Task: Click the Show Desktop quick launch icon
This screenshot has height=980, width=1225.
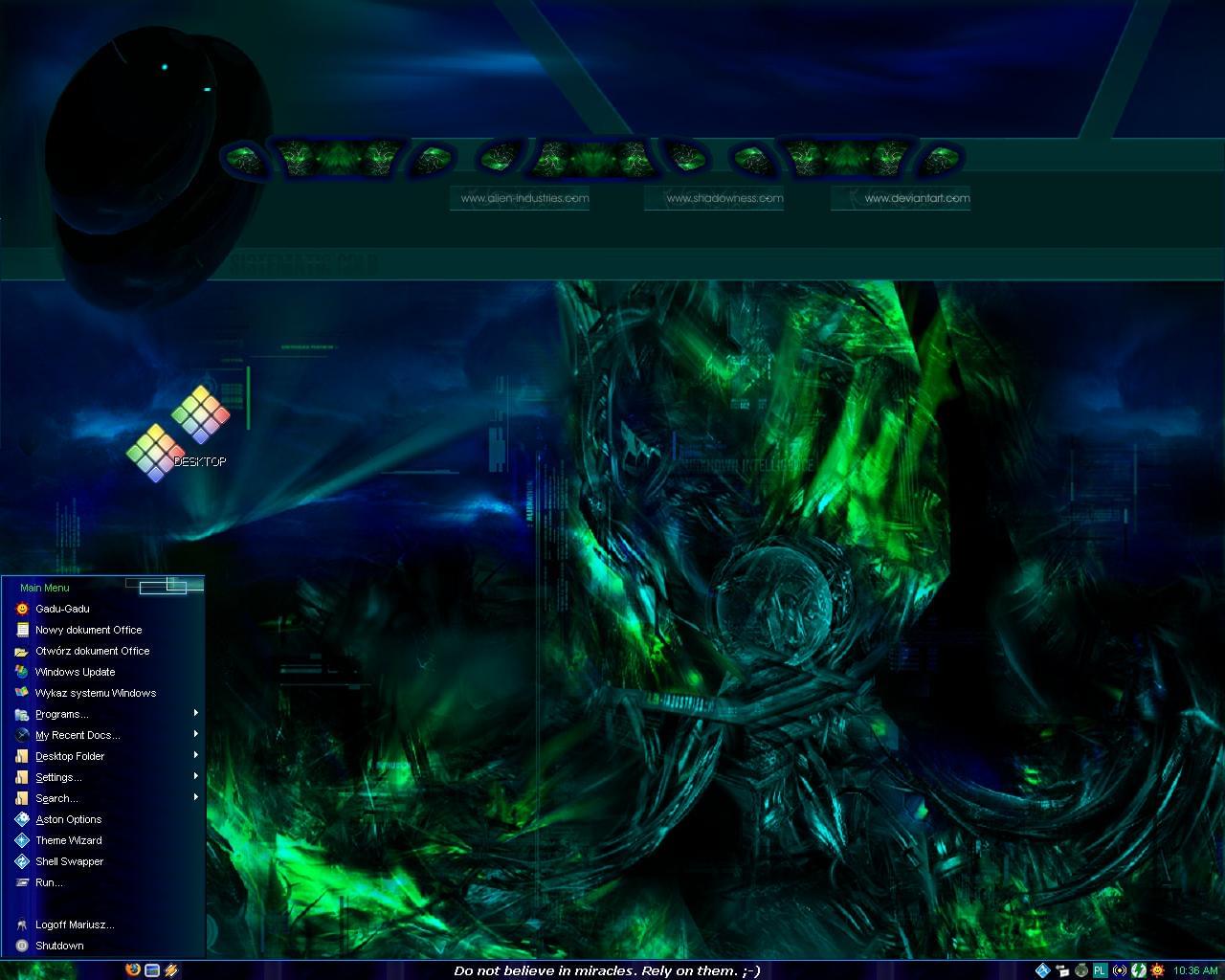Action: point(152,969)
